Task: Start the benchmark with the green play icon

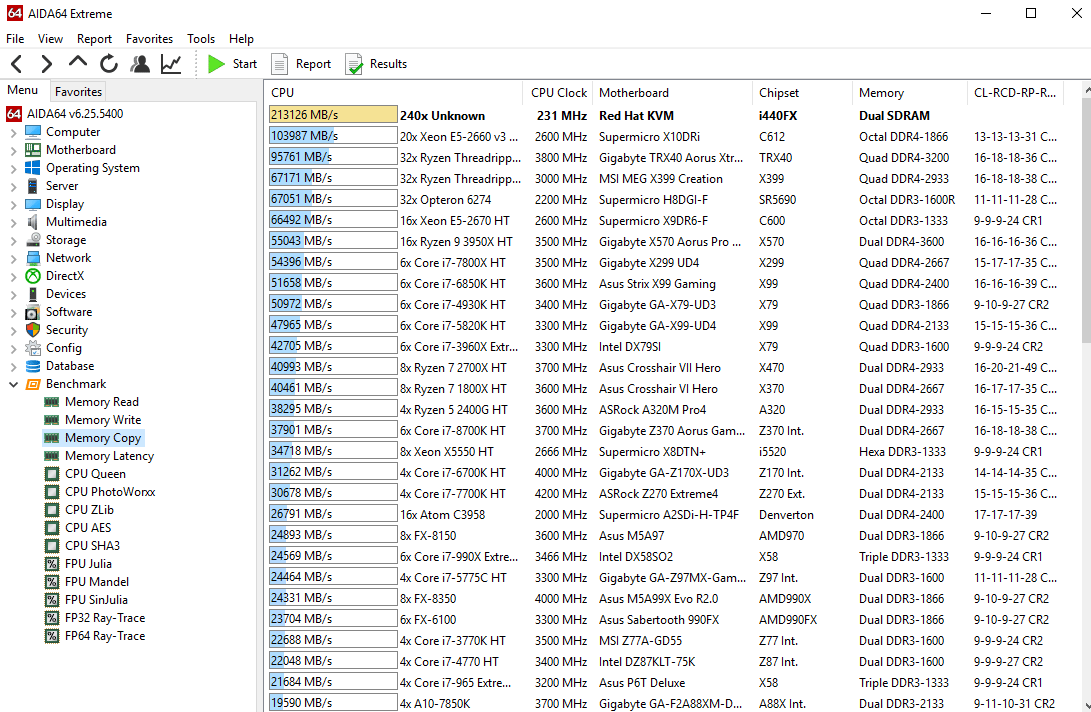Action: click(216, 64)
